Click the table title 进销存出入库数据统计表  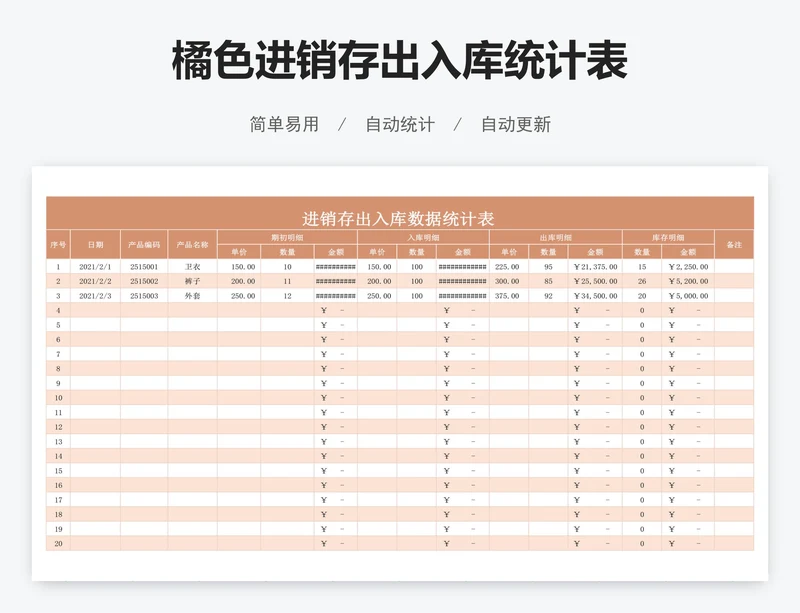pyautogui.click(x=398, y=219)
